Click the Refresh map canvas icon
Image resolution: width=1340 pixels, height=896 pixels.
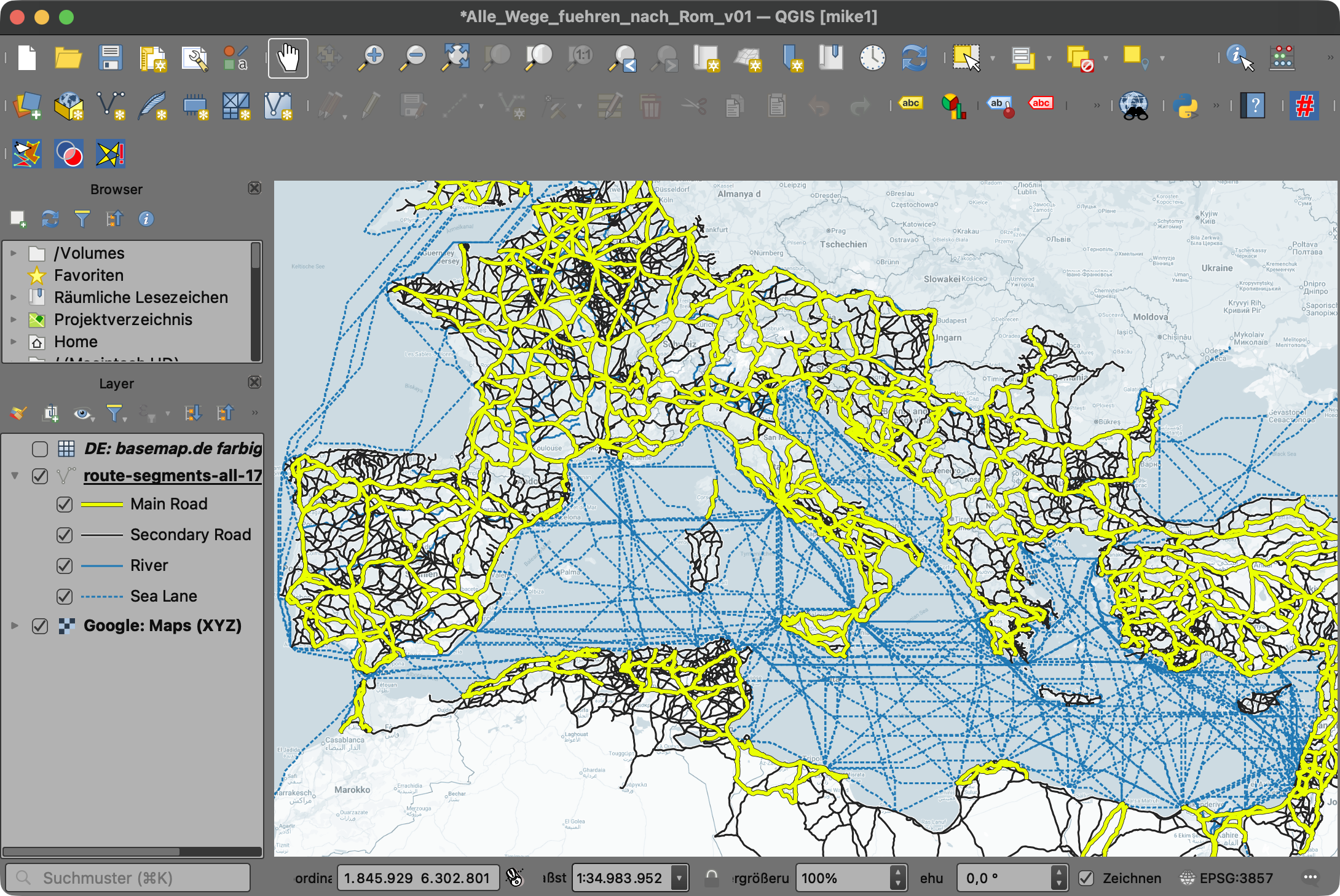(914, 58)
